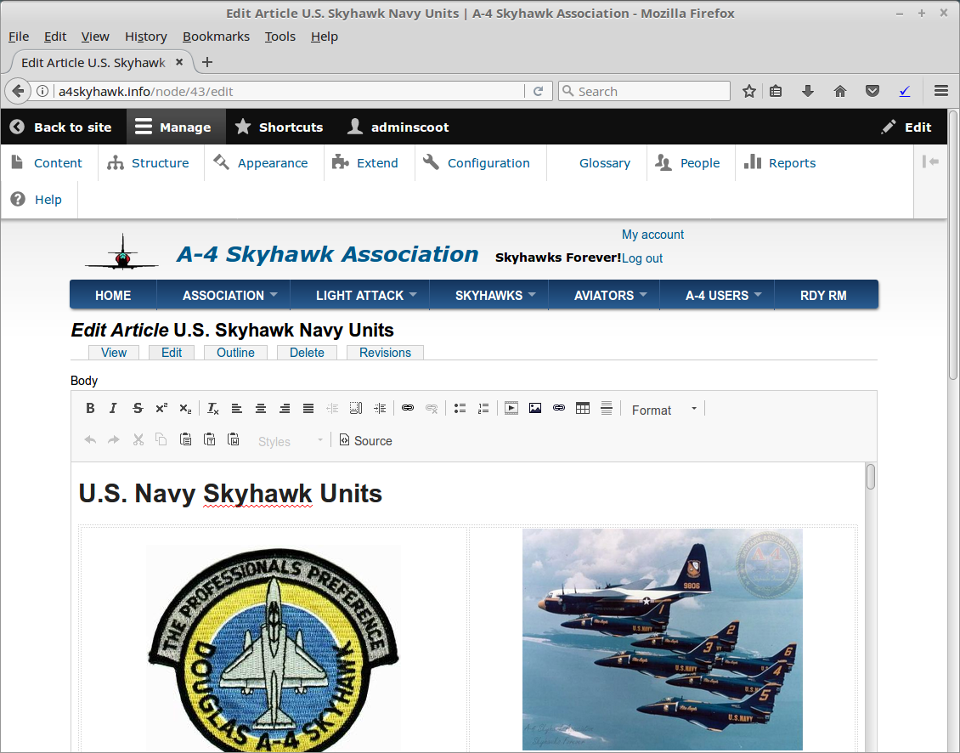Align text right
960x753 pixels.
point(284,408)
